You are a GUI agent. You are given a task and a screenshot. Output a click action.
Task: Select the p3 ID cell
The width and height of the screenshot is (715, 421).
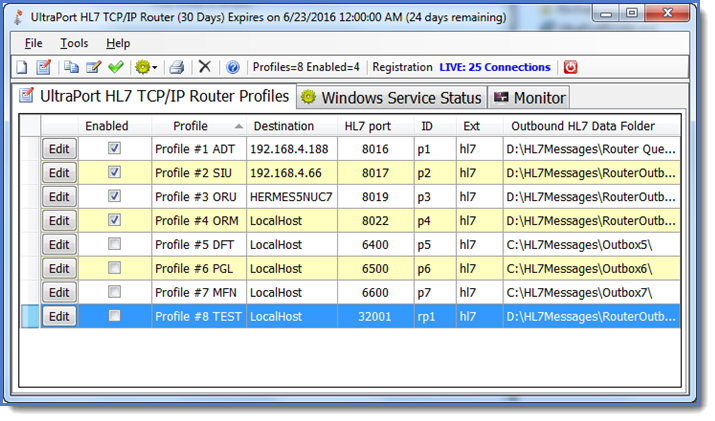(x=435, y=197)
